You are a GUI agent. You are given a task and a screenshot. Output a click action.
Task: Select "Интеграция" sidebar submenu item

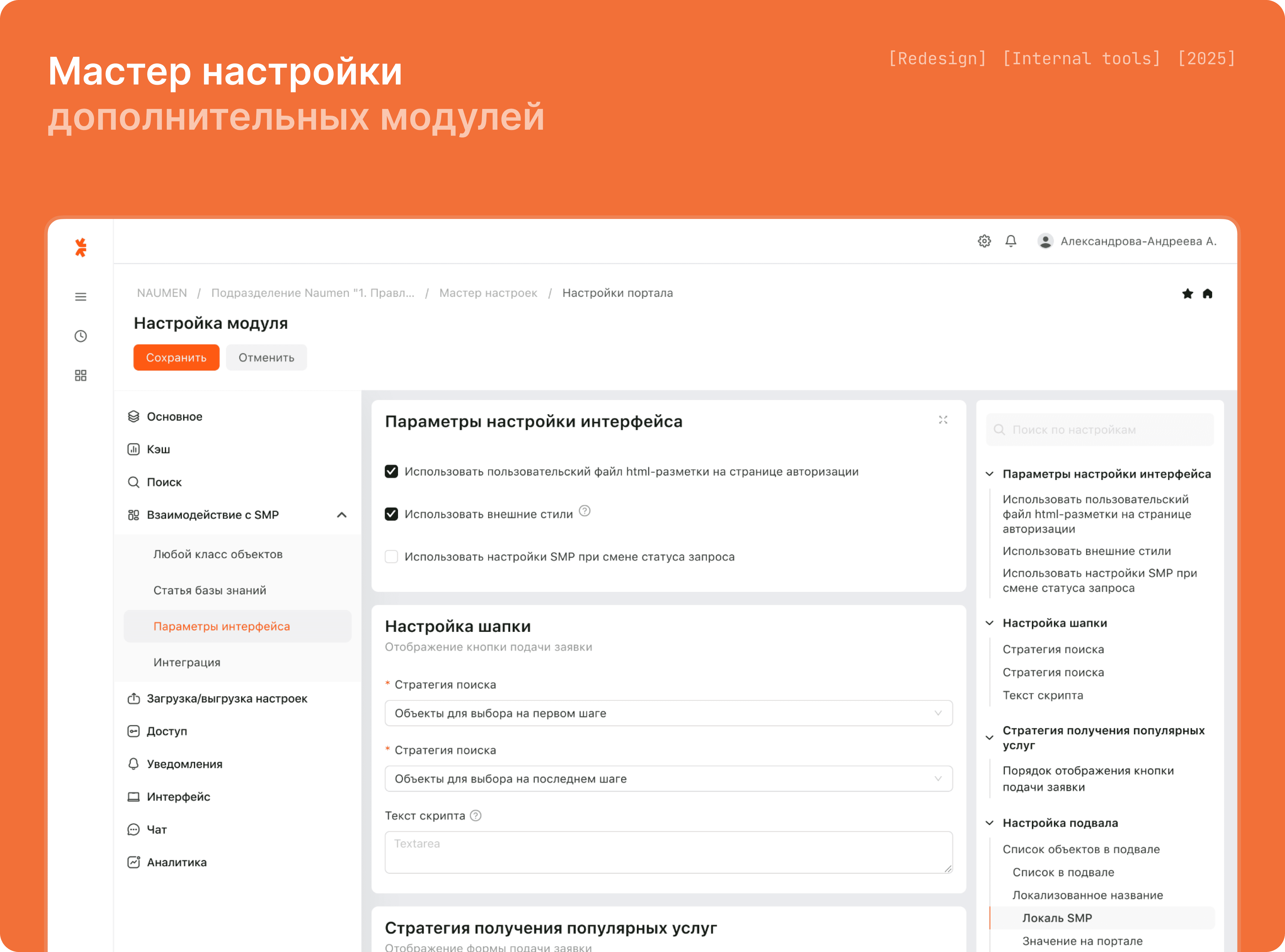(x=187, y=663)
